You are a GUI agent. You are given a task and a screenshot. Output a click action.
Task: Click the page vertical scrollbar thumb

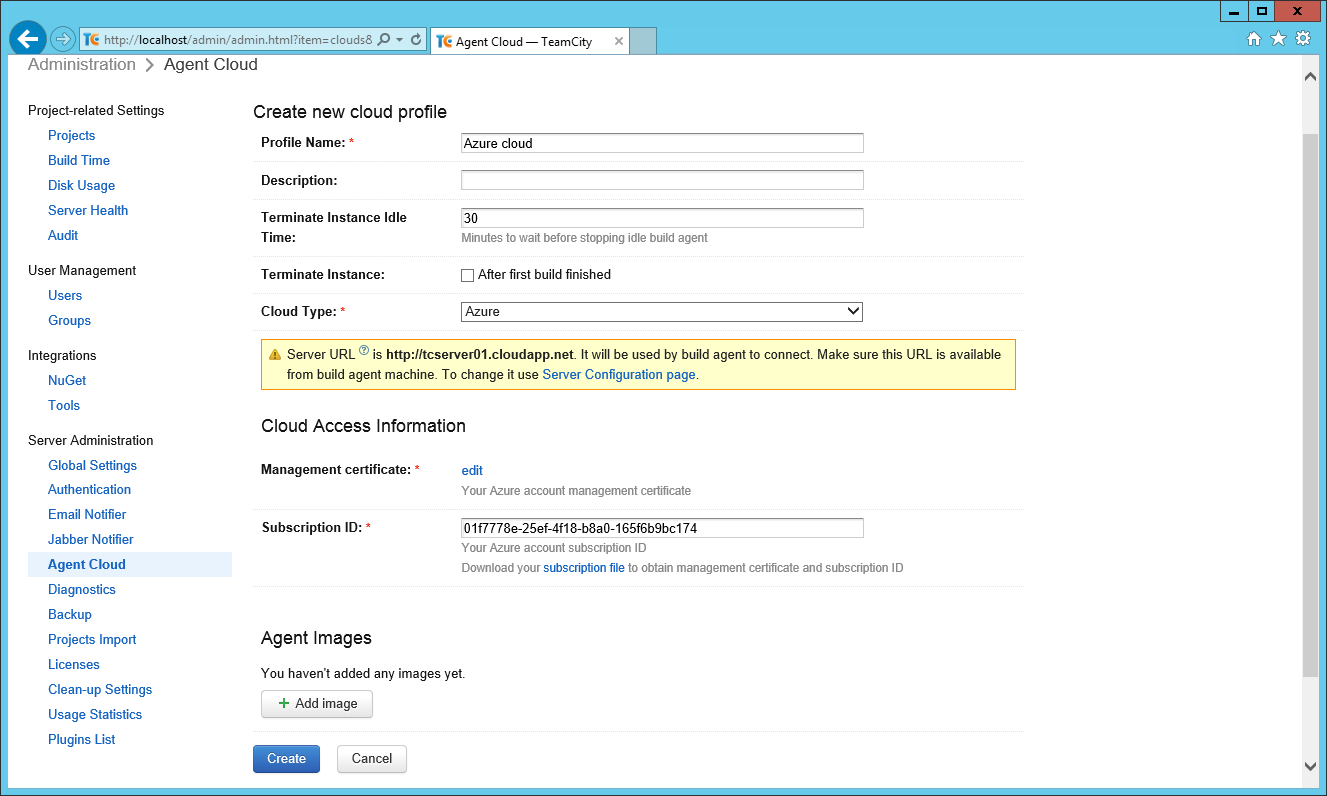1311,403
